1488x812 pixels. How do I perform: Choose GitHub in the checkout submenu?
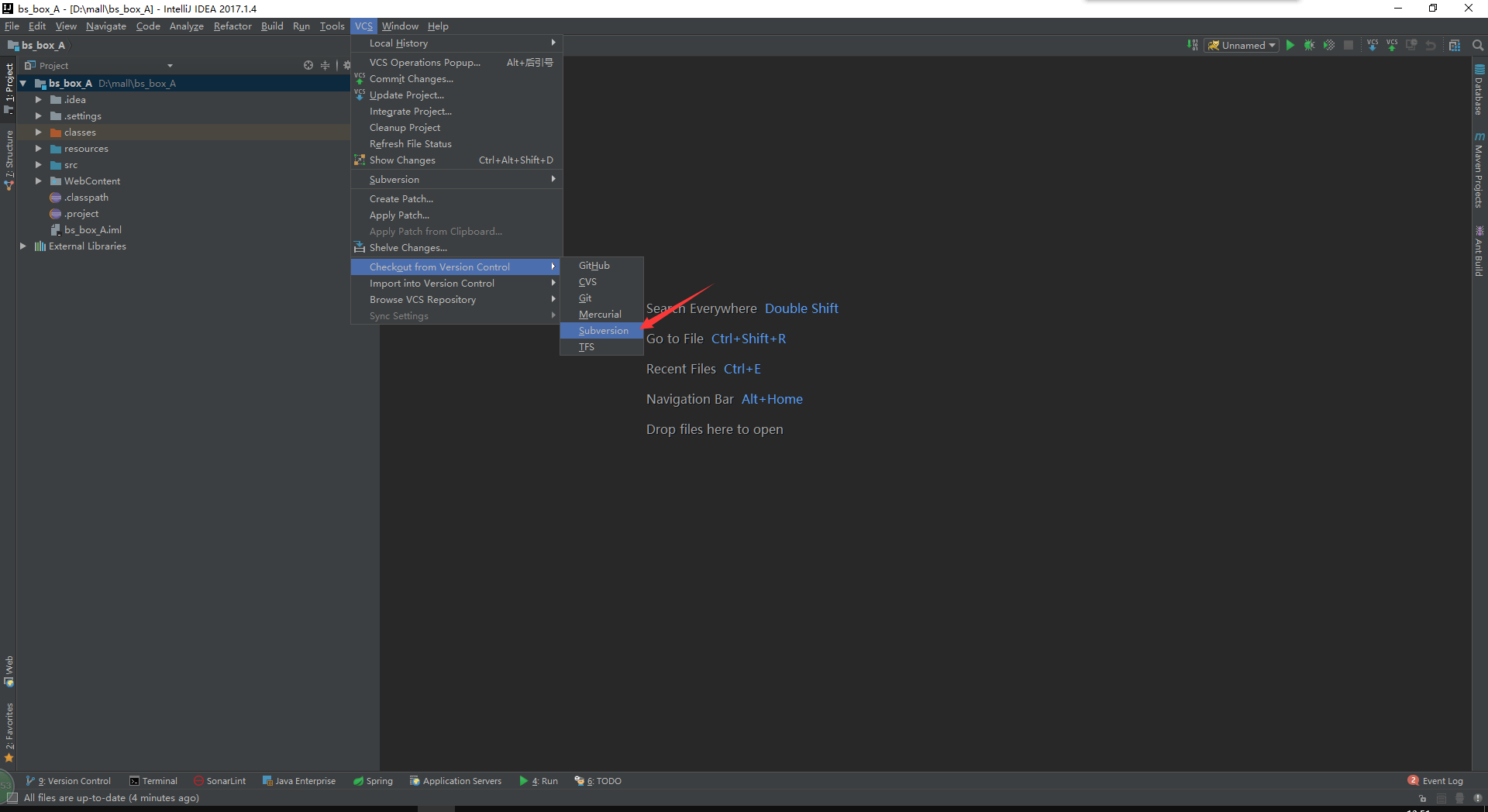pyautogui.click(x=601, y=266)
